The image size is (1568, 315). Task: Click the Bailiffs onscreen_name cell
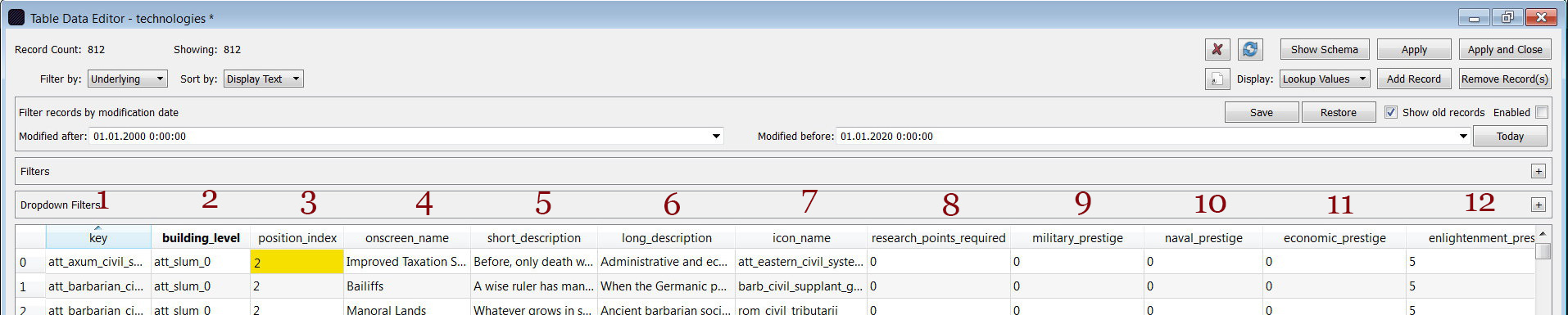point(407,286)
